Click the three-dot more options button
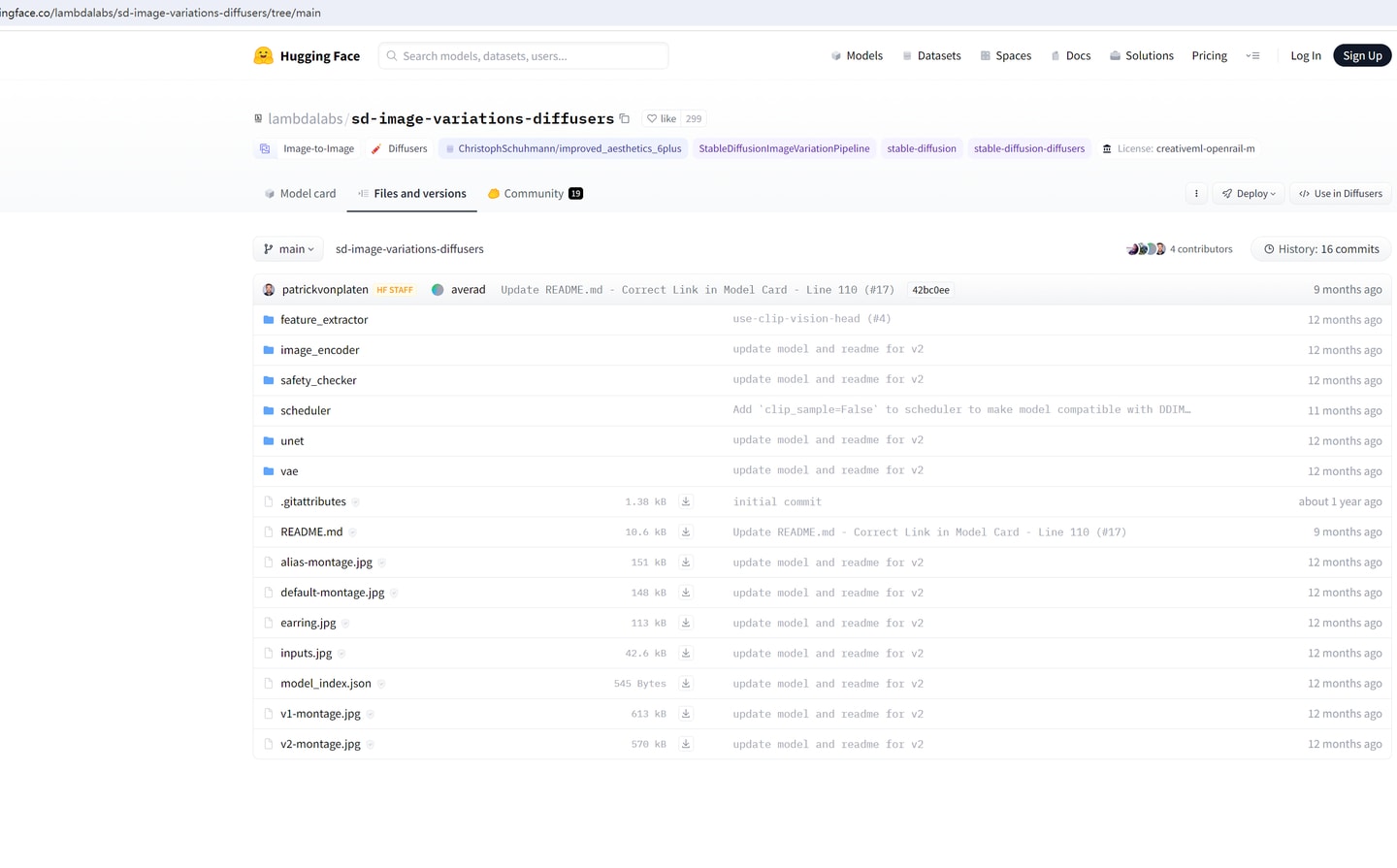This screenshot has width=1397, height=868. pyautogui.click(x=1196, y=194)
